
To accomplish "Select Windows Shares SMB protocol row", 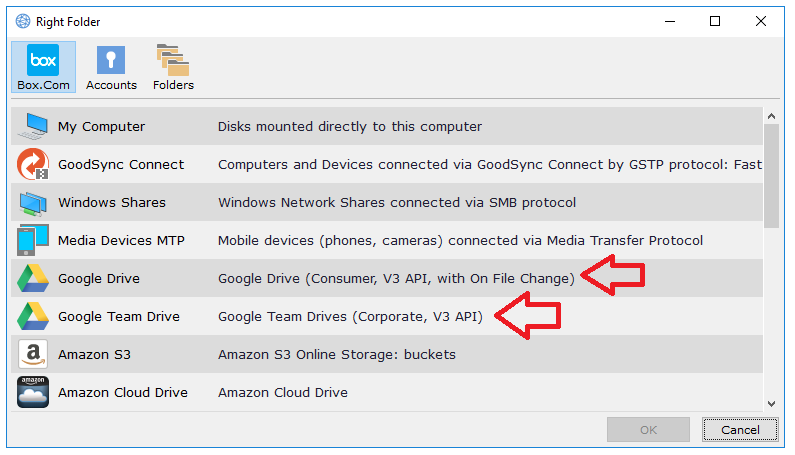I will (397, 203).
